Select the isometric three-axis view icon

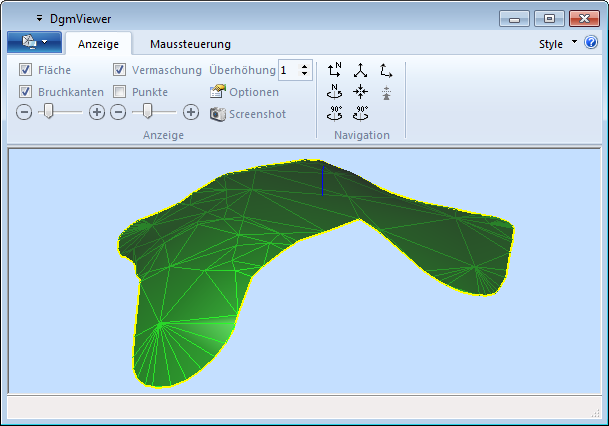[x=361, y=70]
